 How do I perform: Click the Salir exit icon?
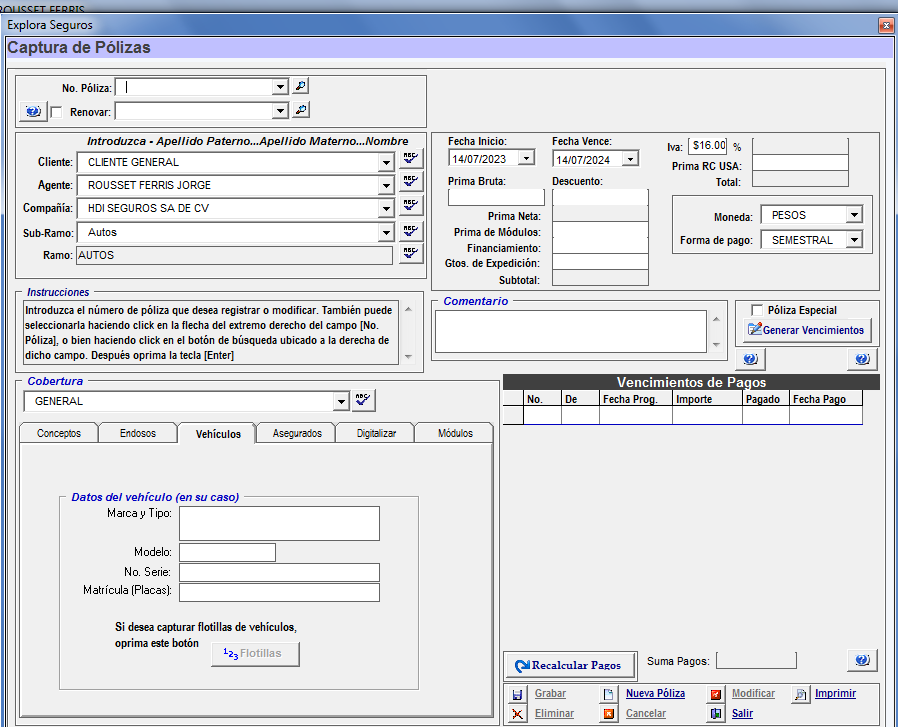(716, 714)
